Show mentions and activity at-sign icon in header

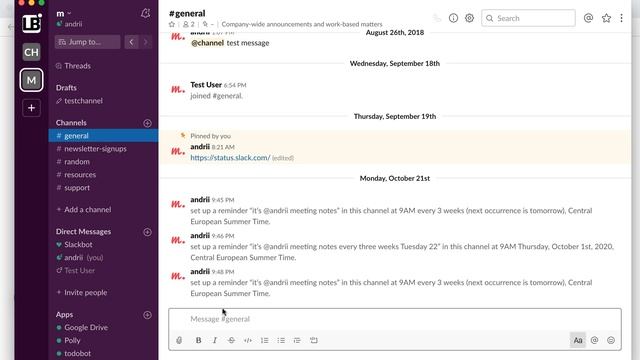(x=588, y=18)
